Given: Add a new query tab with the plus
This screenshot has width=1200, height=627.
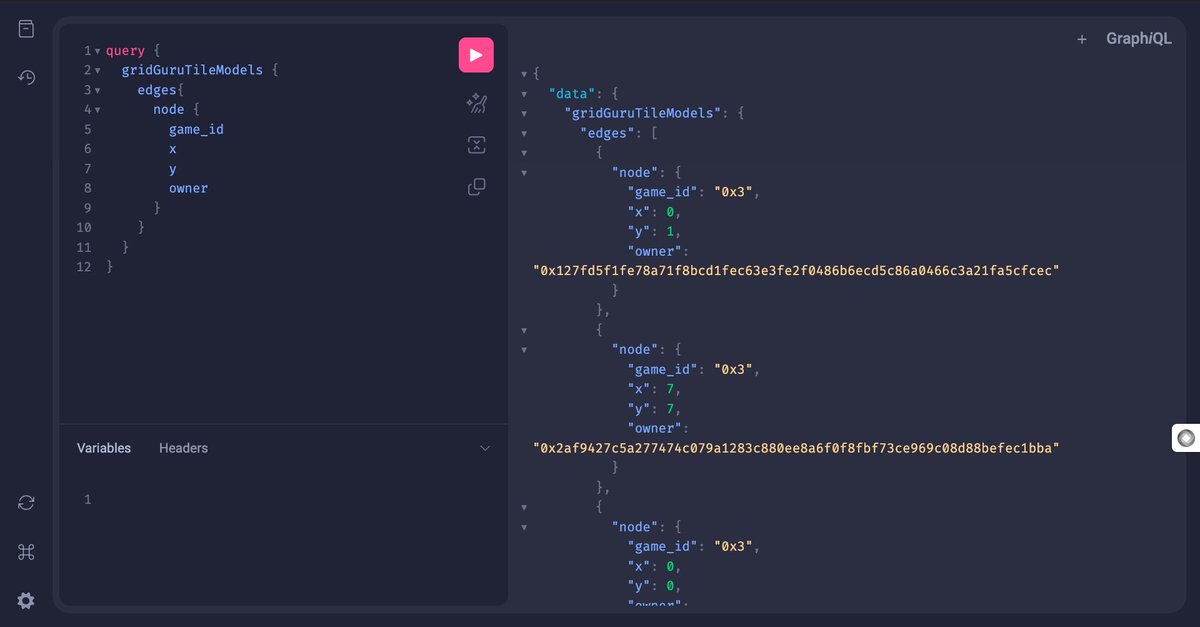Looking at the screenshot, I should [x=1081, y=38].
